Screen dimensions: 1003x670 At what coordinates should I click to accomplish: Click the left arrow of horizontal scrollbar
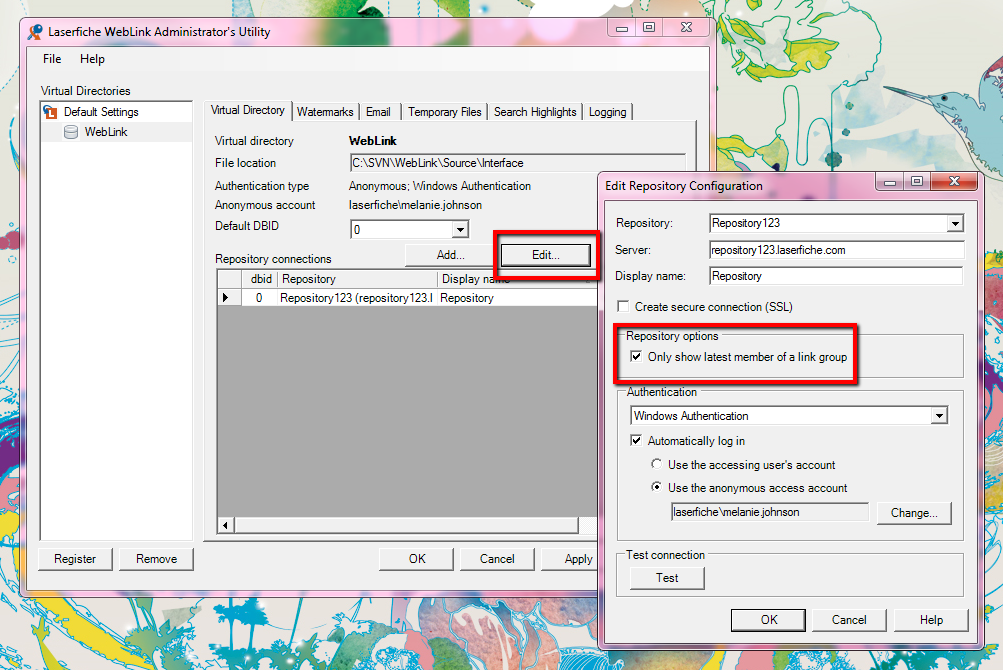(x=225, y=525)
